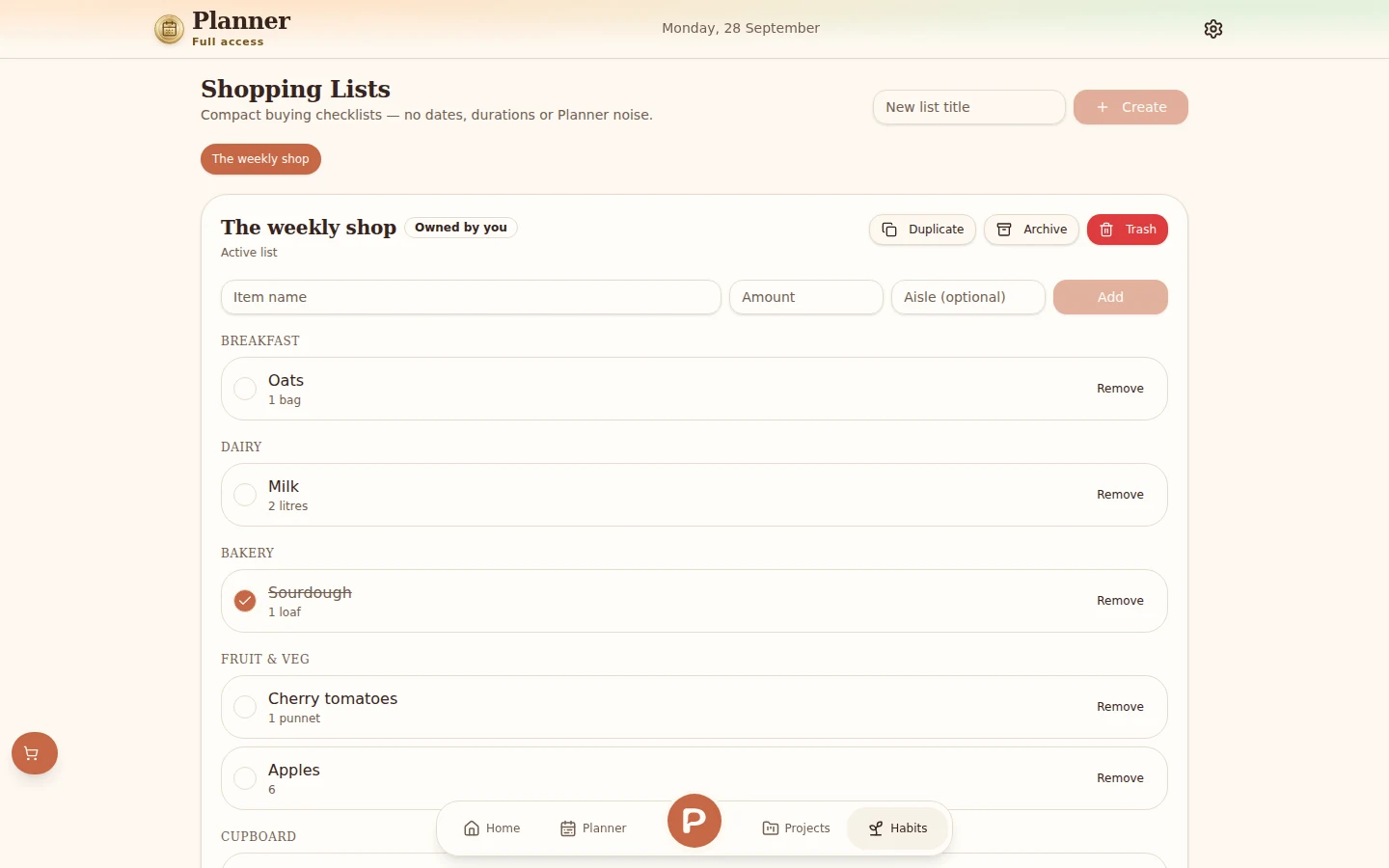The image size is (1389, 868).
Task: Click the Duplicate icon of the weekly shop
Action: tap(889, 230)
